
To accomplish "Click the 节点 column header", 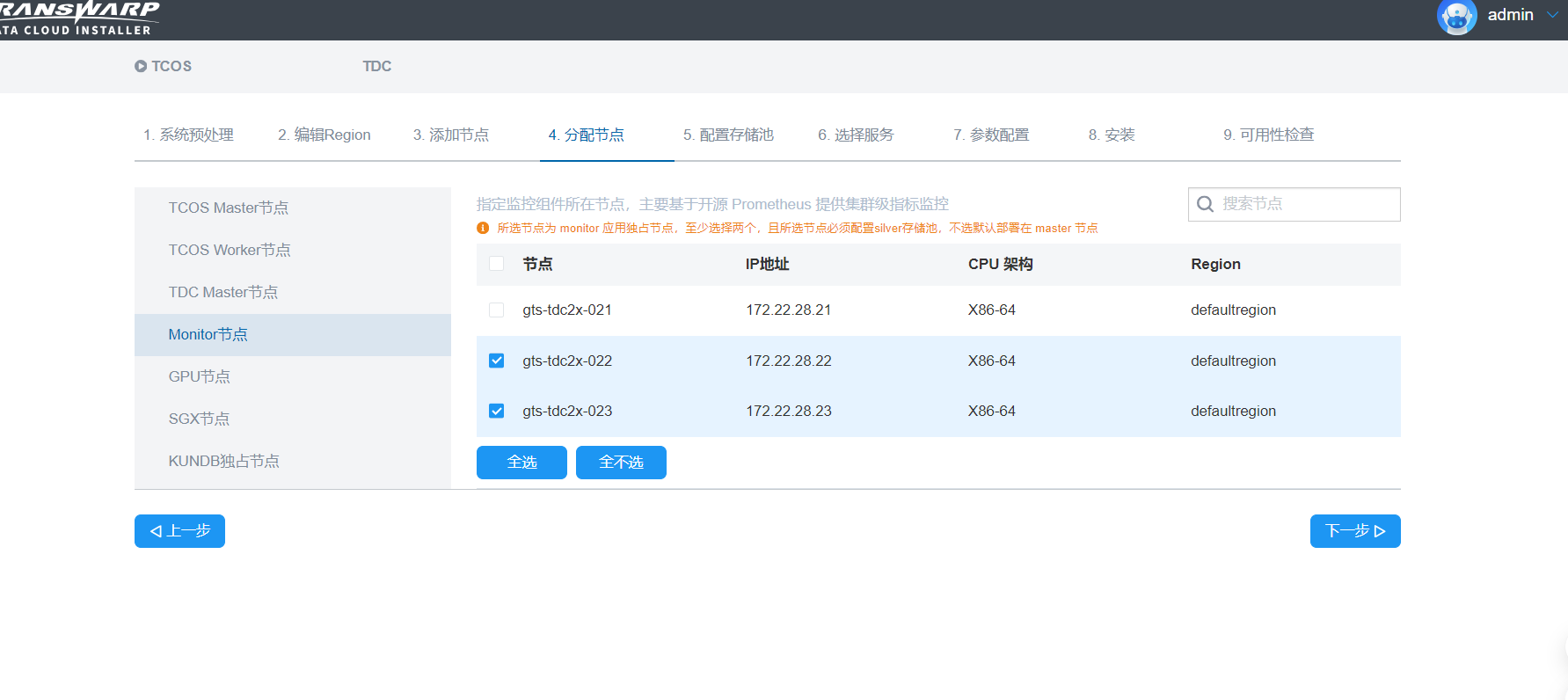I will pos(537,264).
